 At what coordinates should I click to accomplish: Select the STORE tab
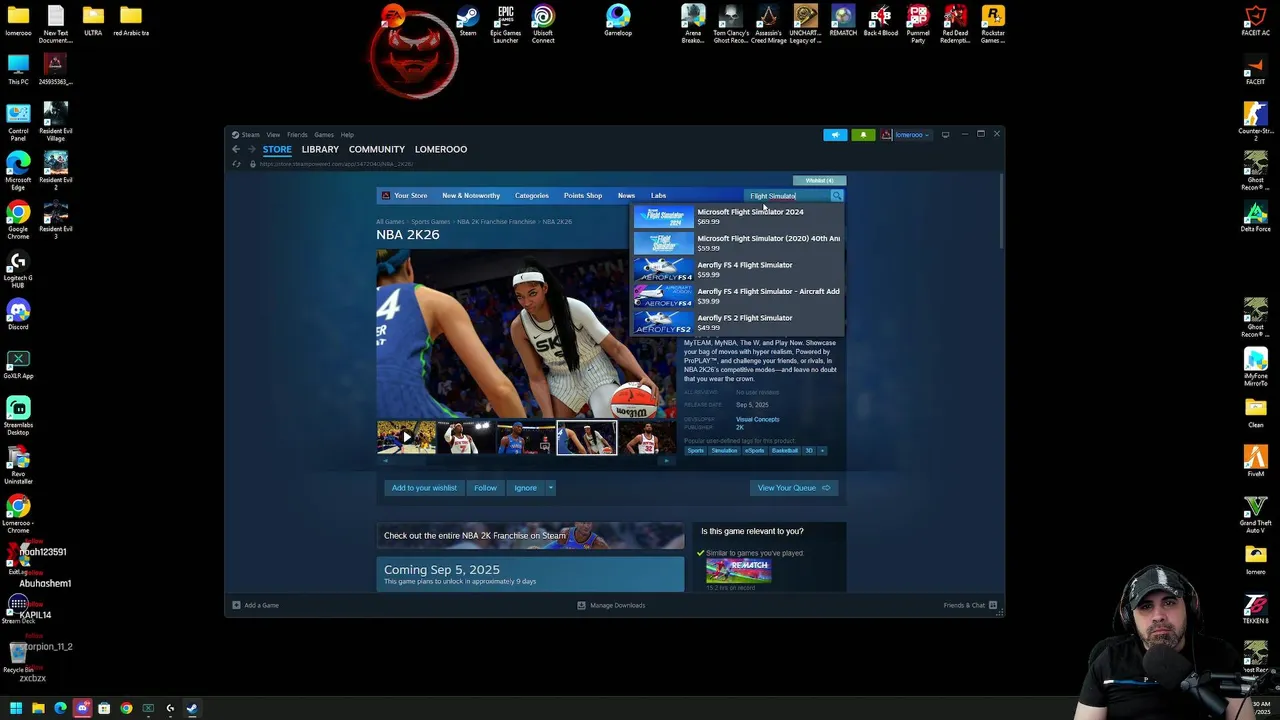click(x=277, y=149)
